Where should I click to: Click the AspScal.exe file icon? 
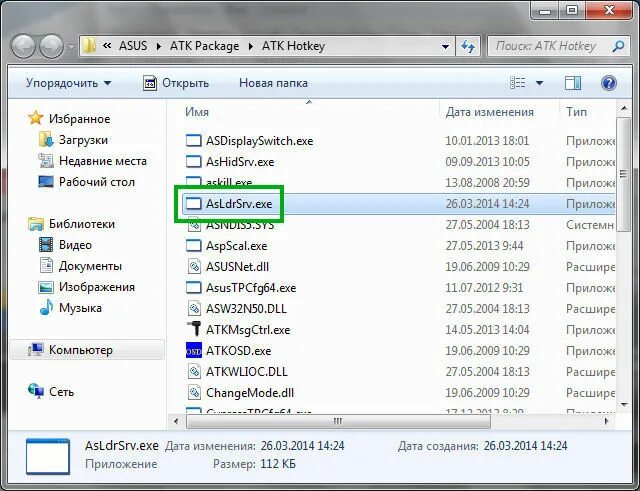click(x=193, y=245)
